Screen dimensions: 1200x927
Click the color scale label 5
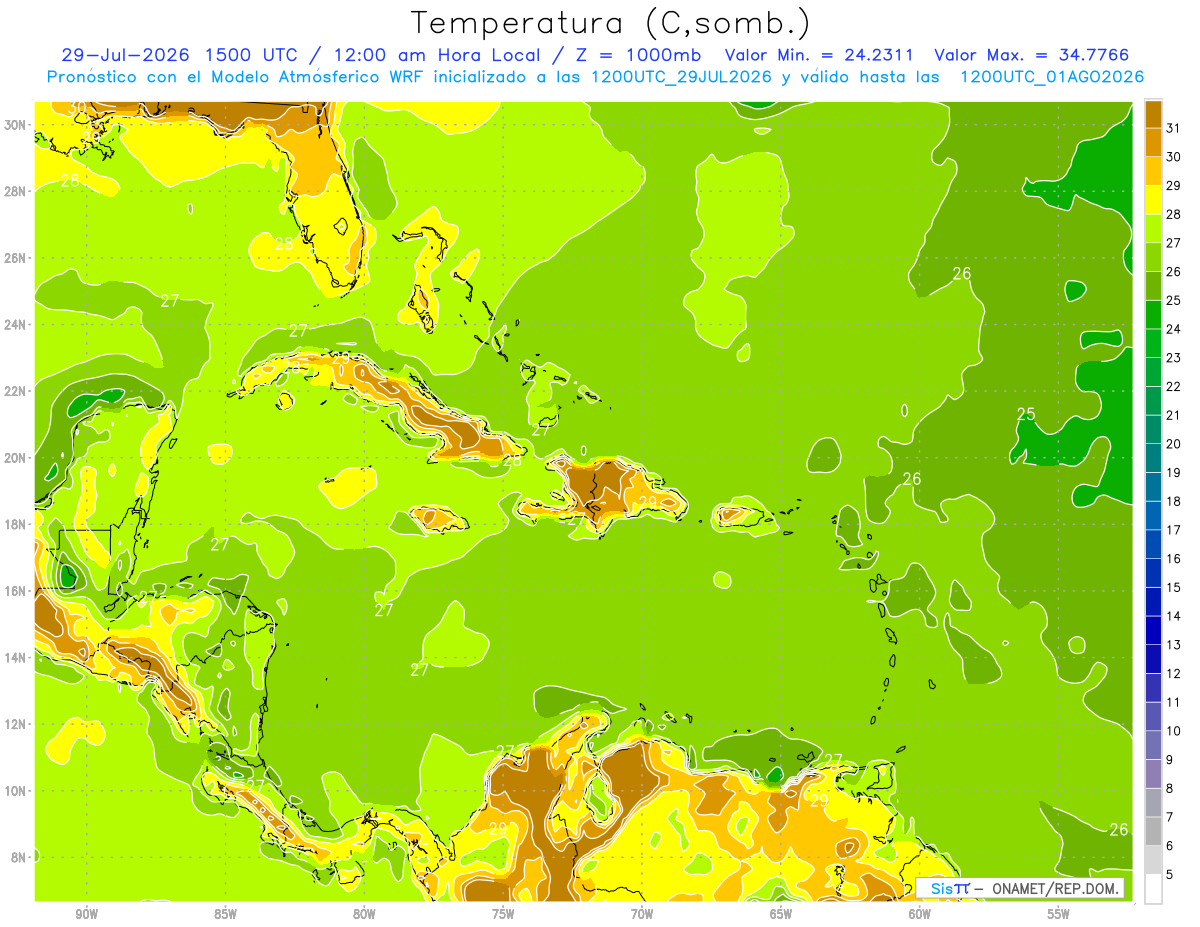1170,874
